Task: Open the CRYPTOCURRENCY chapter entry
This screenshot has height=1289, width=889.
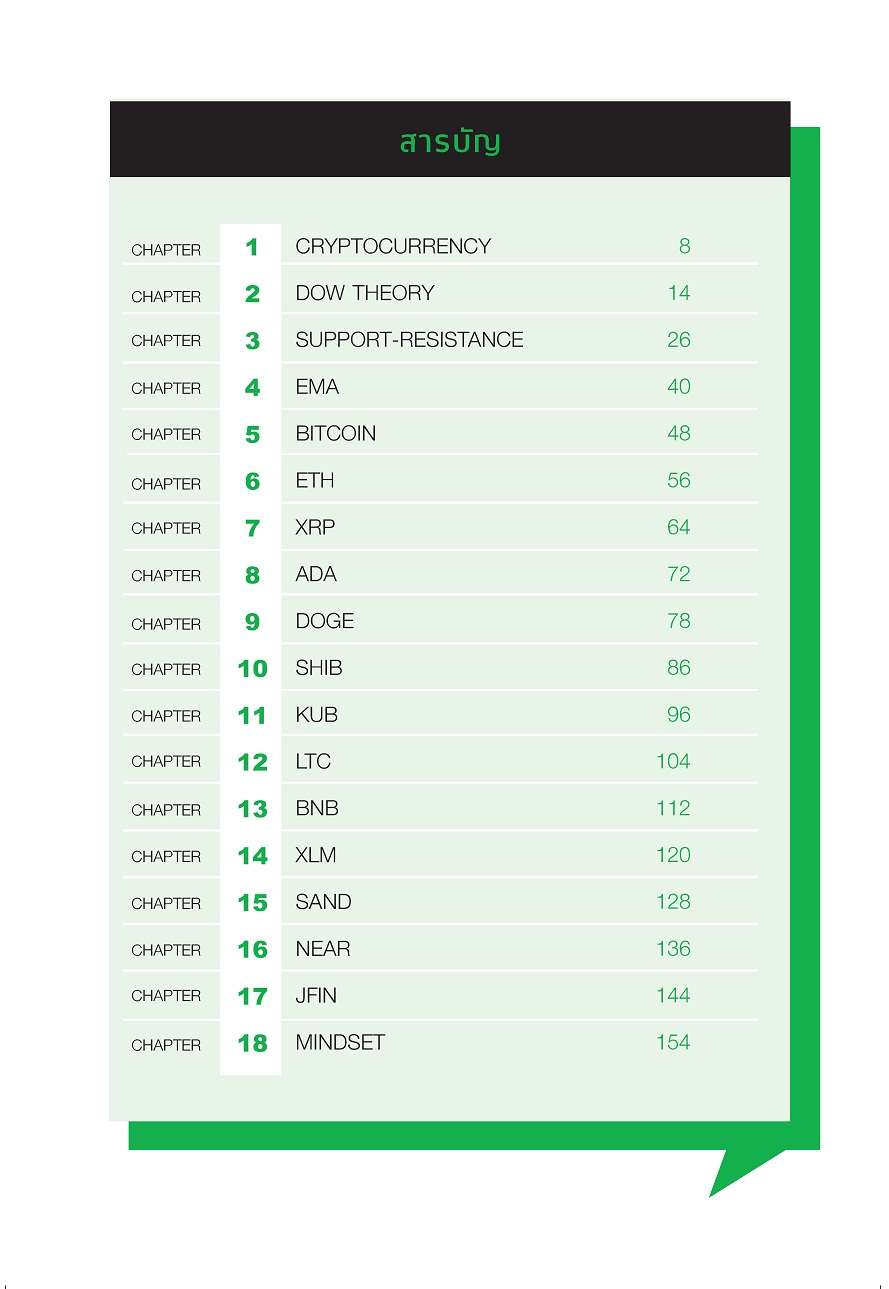Action: pyautogui.click(x=393, y=246)
